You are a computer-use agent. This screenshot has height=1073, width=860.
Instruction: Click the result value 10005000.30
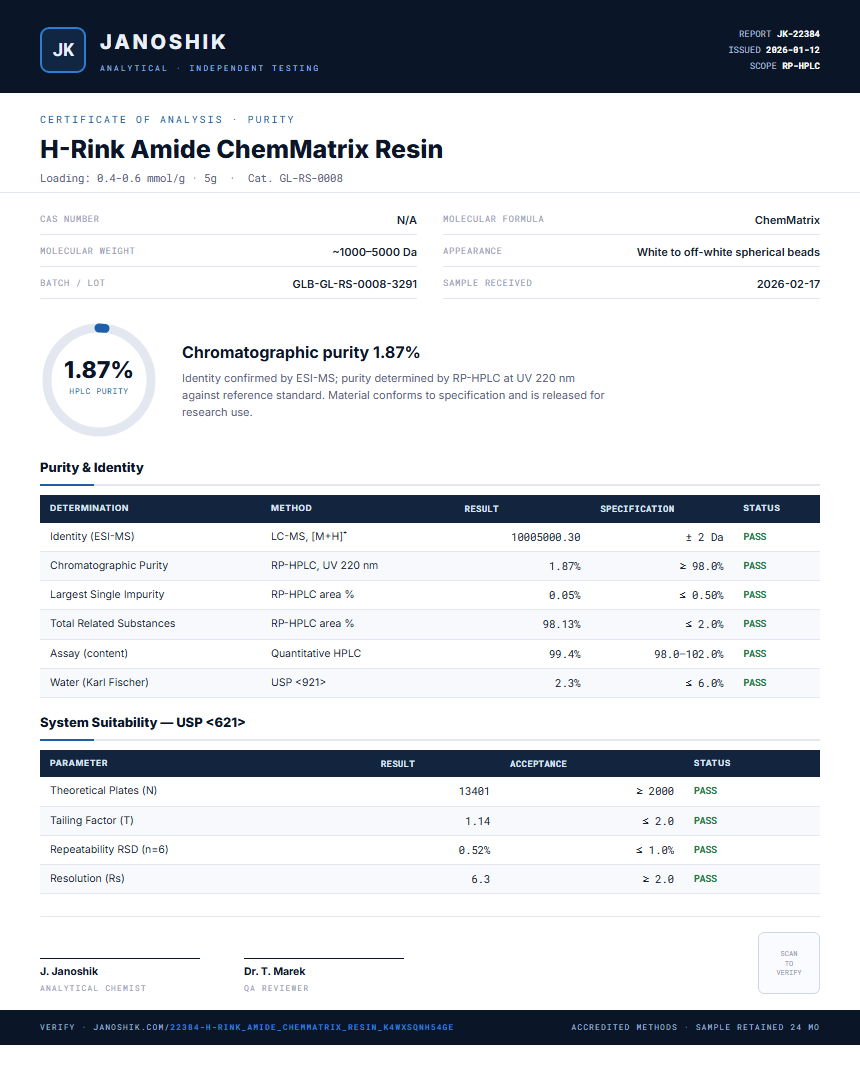click(545, 537)
